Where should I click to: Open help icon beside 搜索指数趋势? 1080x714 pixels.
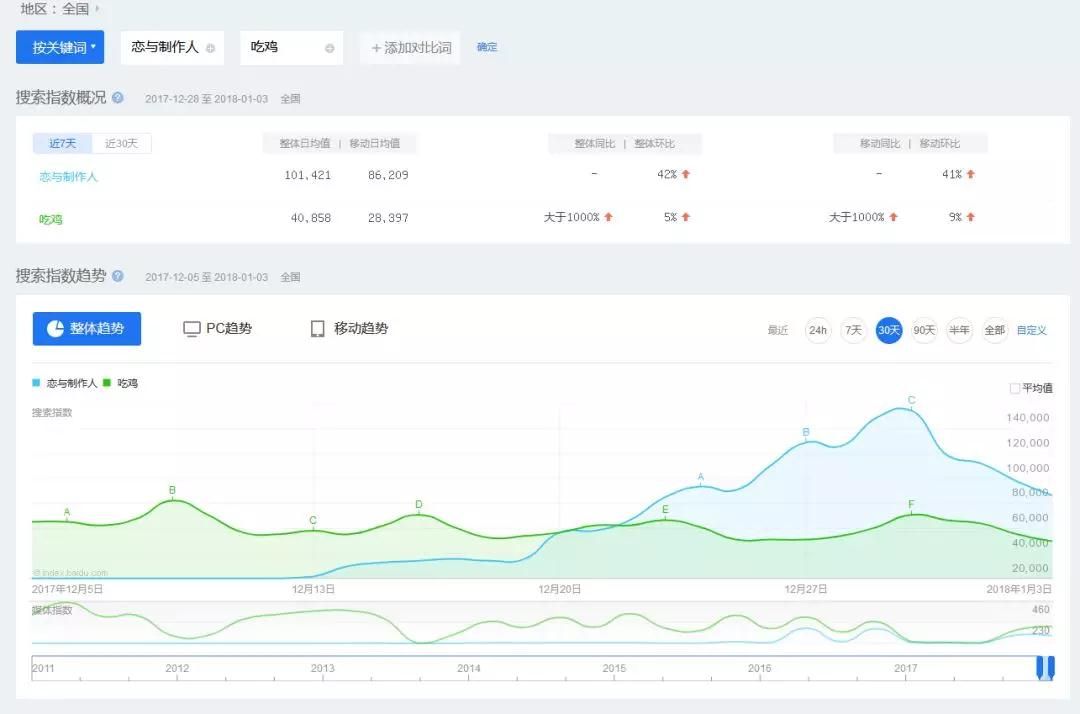(x=118, y=276)
